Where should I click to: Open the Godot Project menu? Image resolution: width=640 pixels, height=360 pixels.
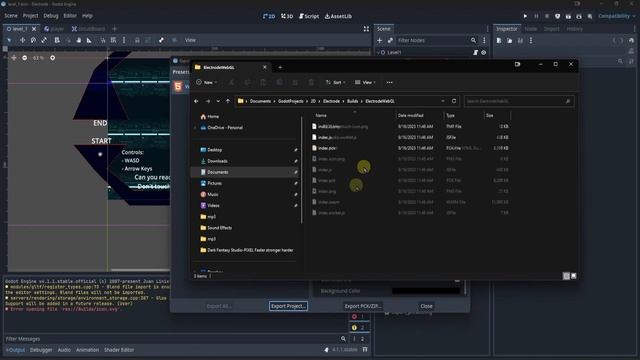pos(30,16)
